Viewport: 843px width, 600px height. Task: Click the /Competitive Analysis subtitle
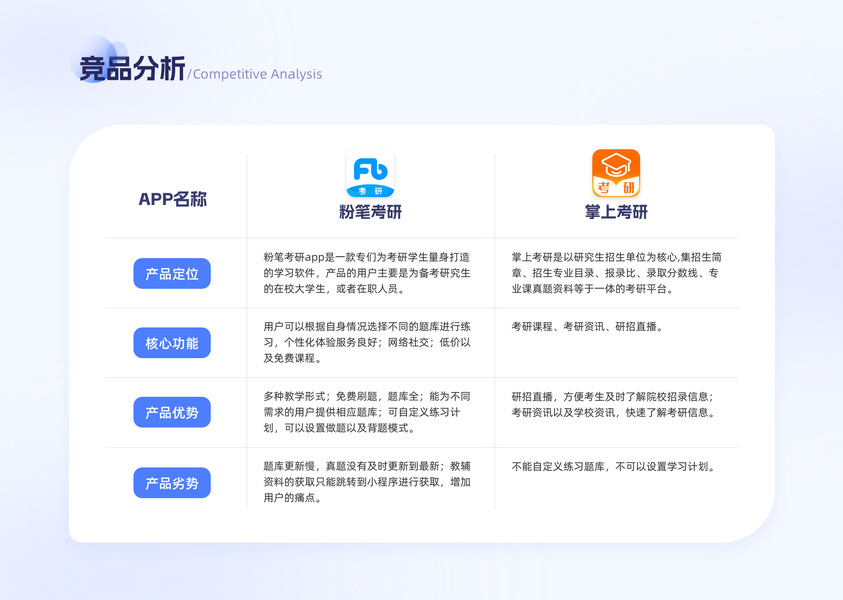pos(255,74)
